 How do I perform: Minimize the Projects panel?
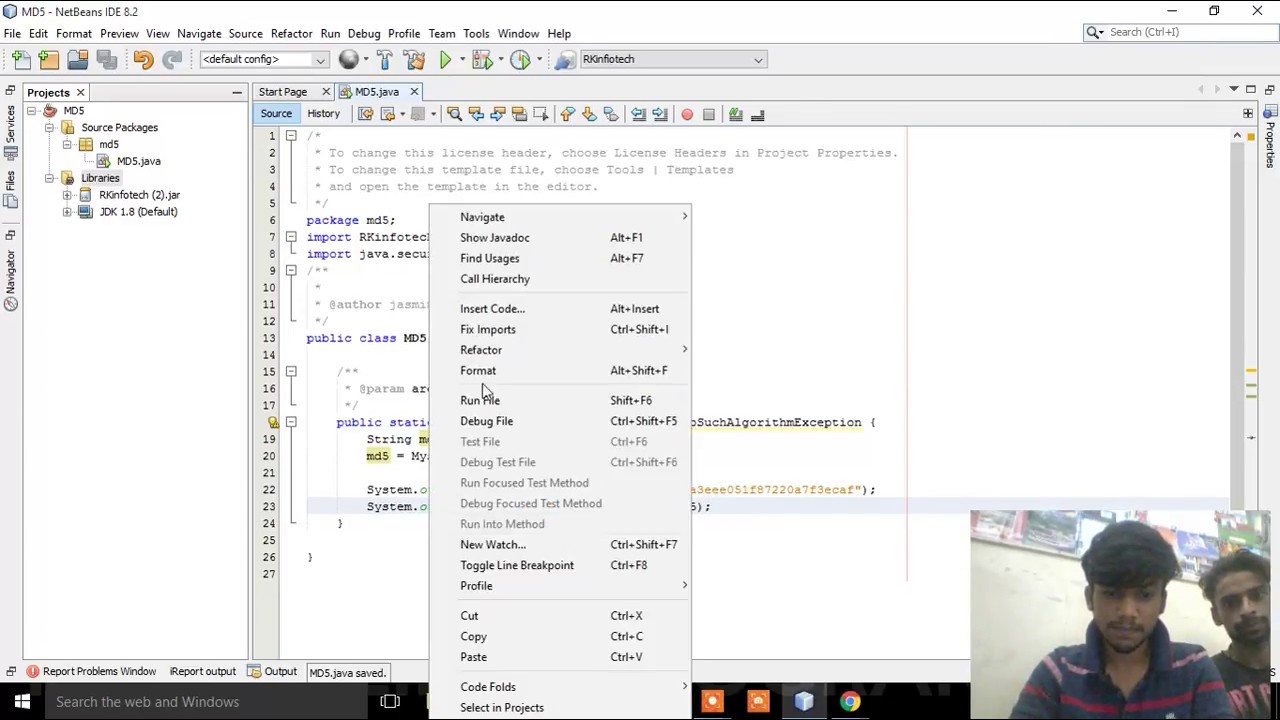[237, 93]
